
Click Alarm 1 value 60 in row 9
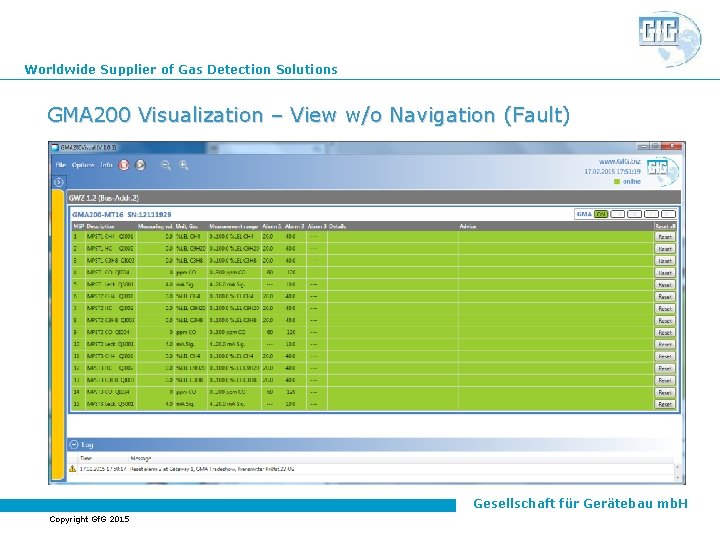[270, 332]
